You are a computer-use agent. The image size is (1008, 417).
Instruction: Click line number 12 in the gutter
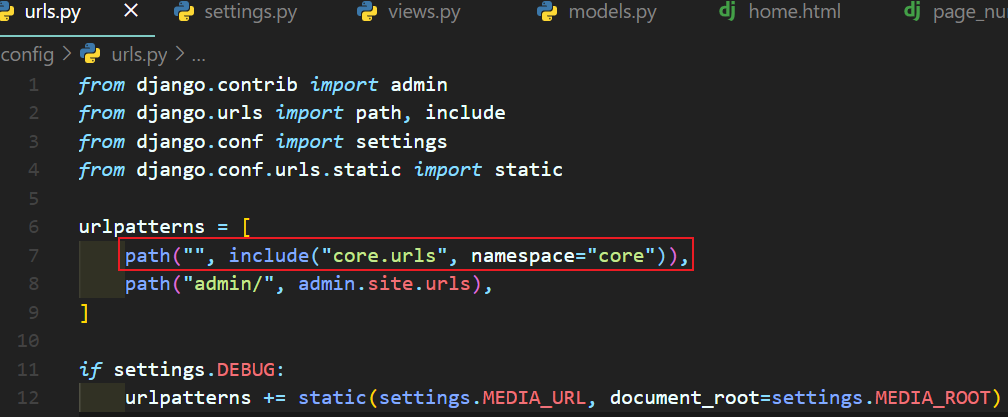28,398
